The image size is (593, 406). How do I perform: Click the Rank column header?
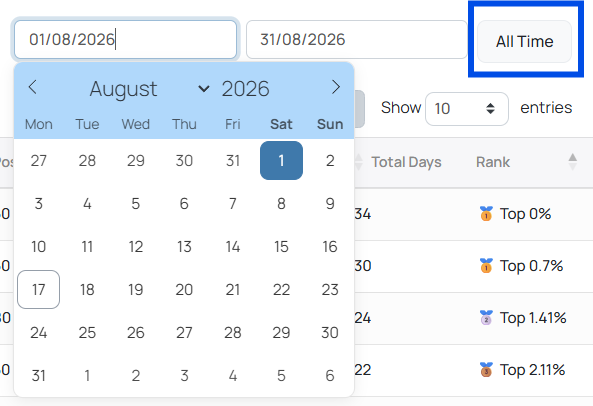pyautogui.click(x=493, y=162)
